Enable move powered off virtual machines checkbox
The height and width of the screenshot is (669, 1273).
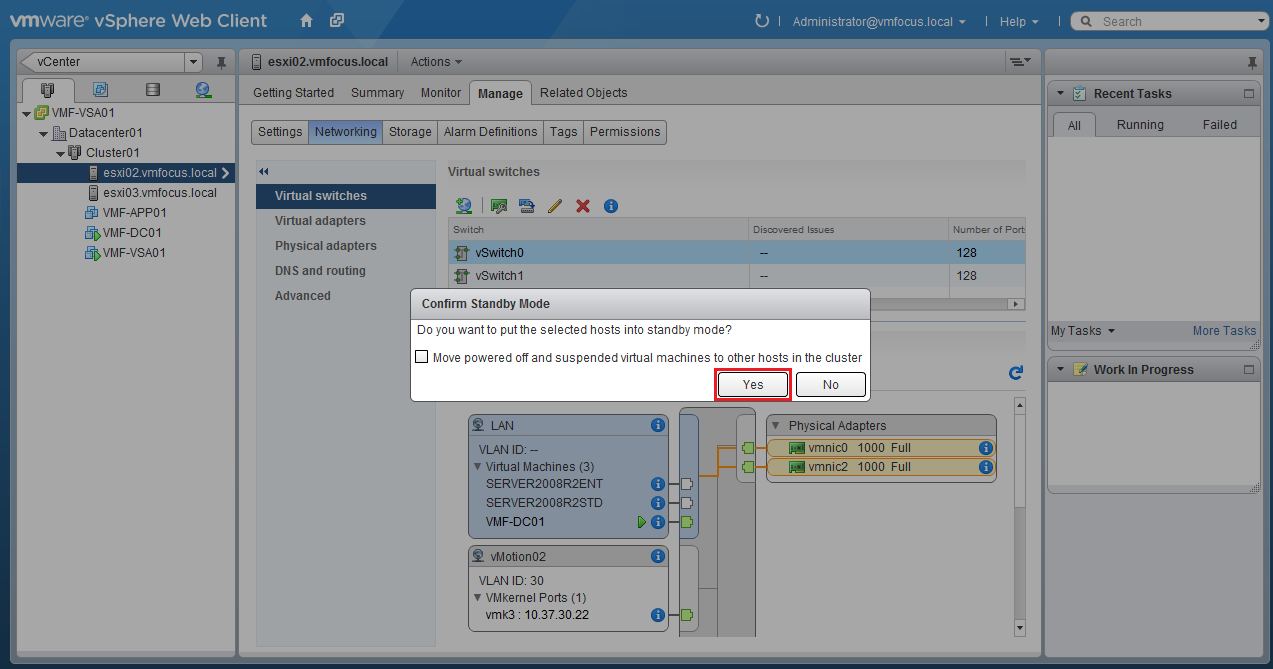tap(422, 357)
